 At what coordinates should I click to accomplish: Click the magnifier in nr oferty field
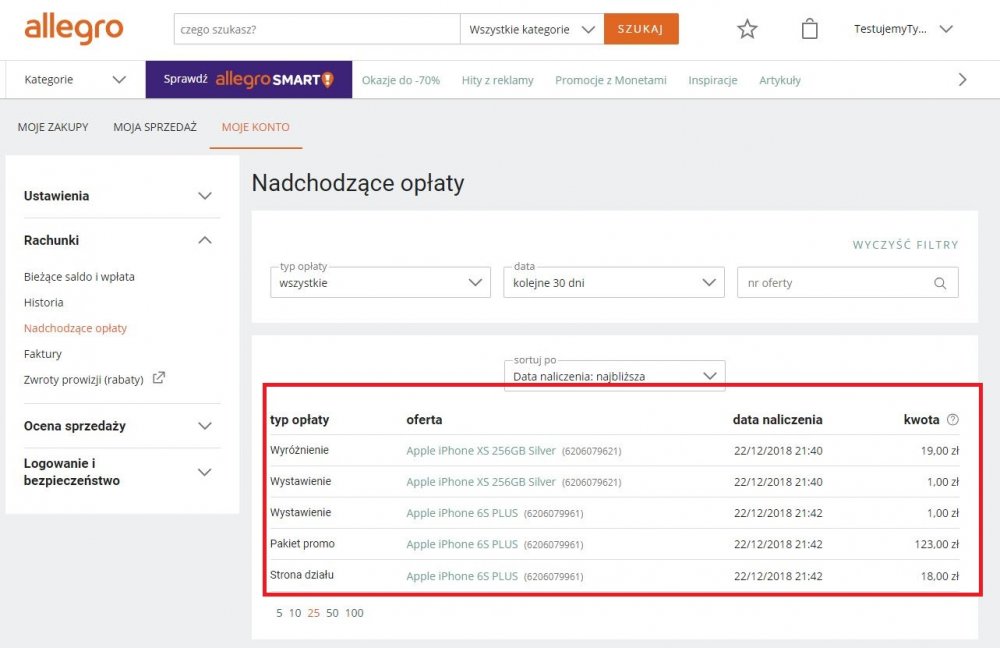coord(939,283)
